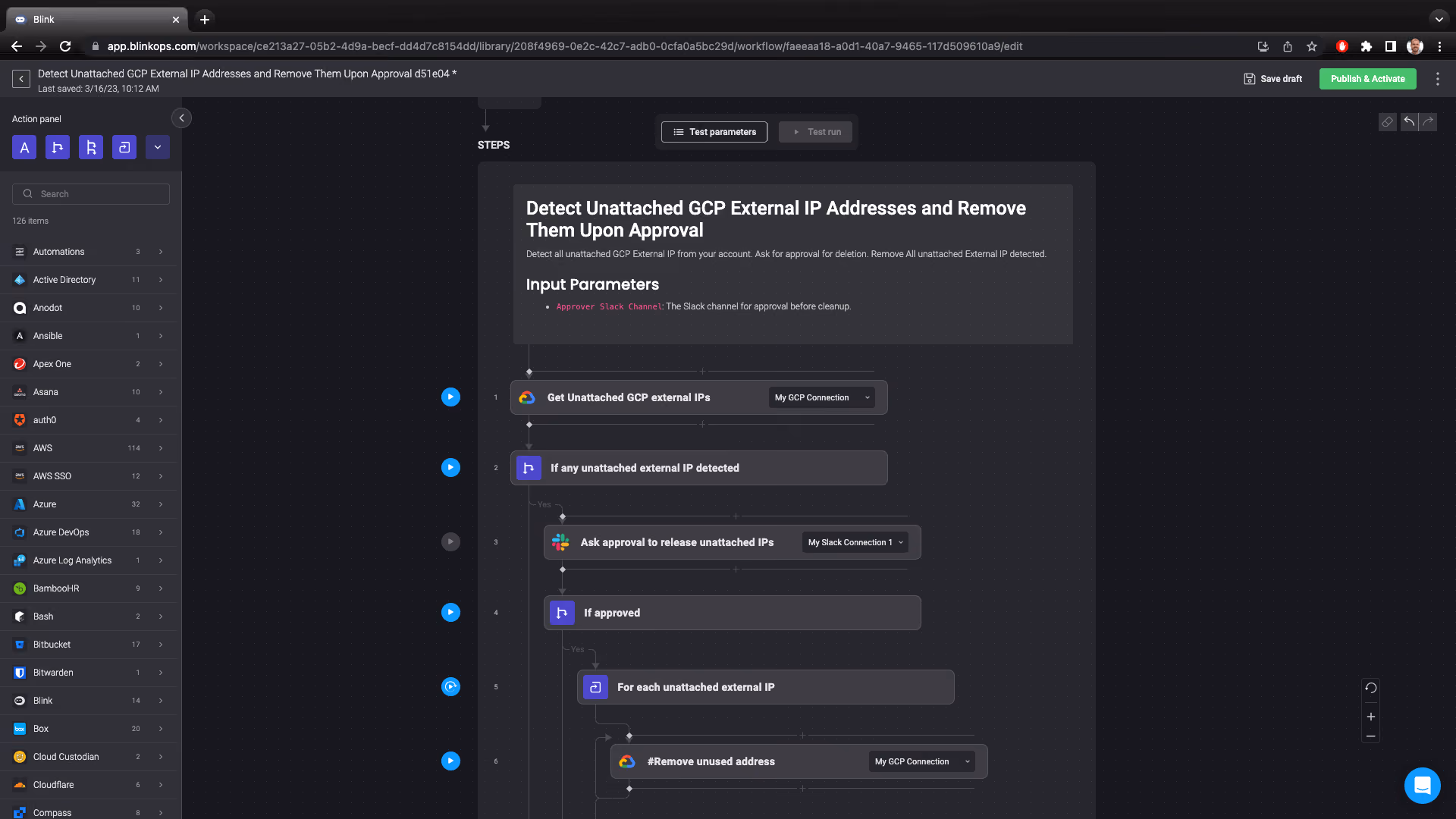Run step 5 For each loop play button
This screenshot has height=819, width=1456.
click(450, 687)
